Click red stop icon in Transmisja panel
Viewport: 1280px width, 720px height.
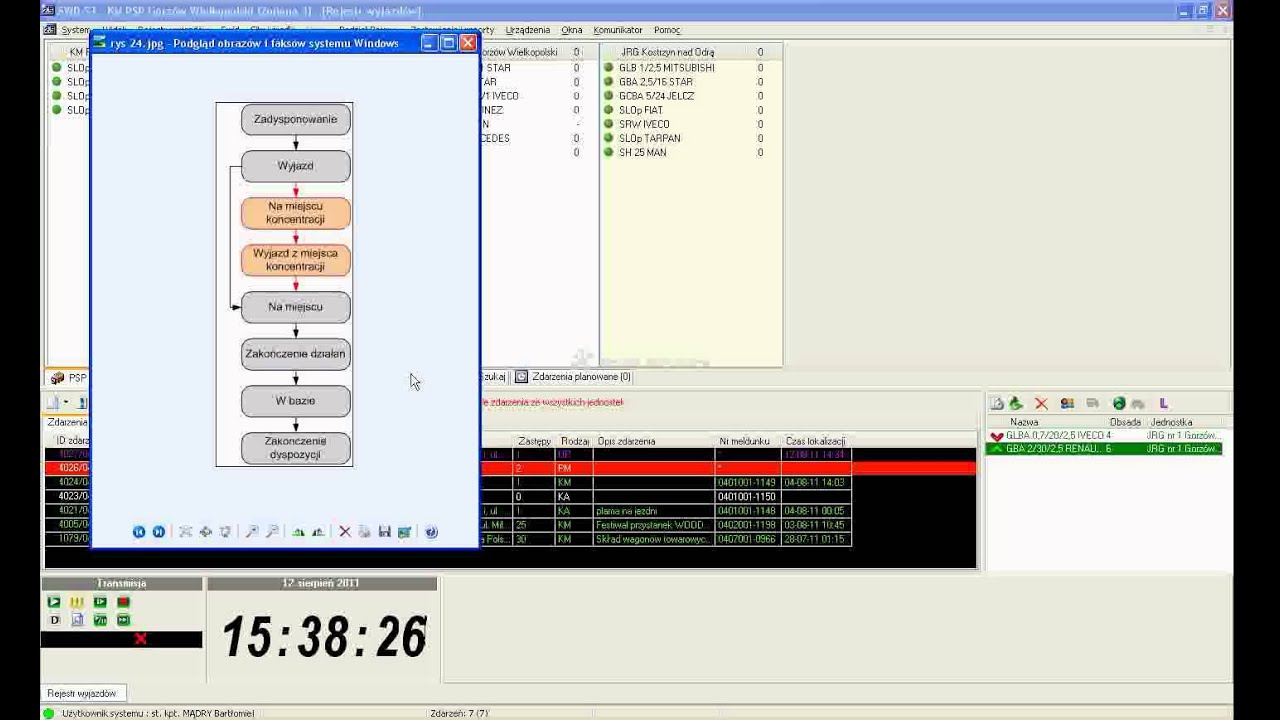click(123, 602)
